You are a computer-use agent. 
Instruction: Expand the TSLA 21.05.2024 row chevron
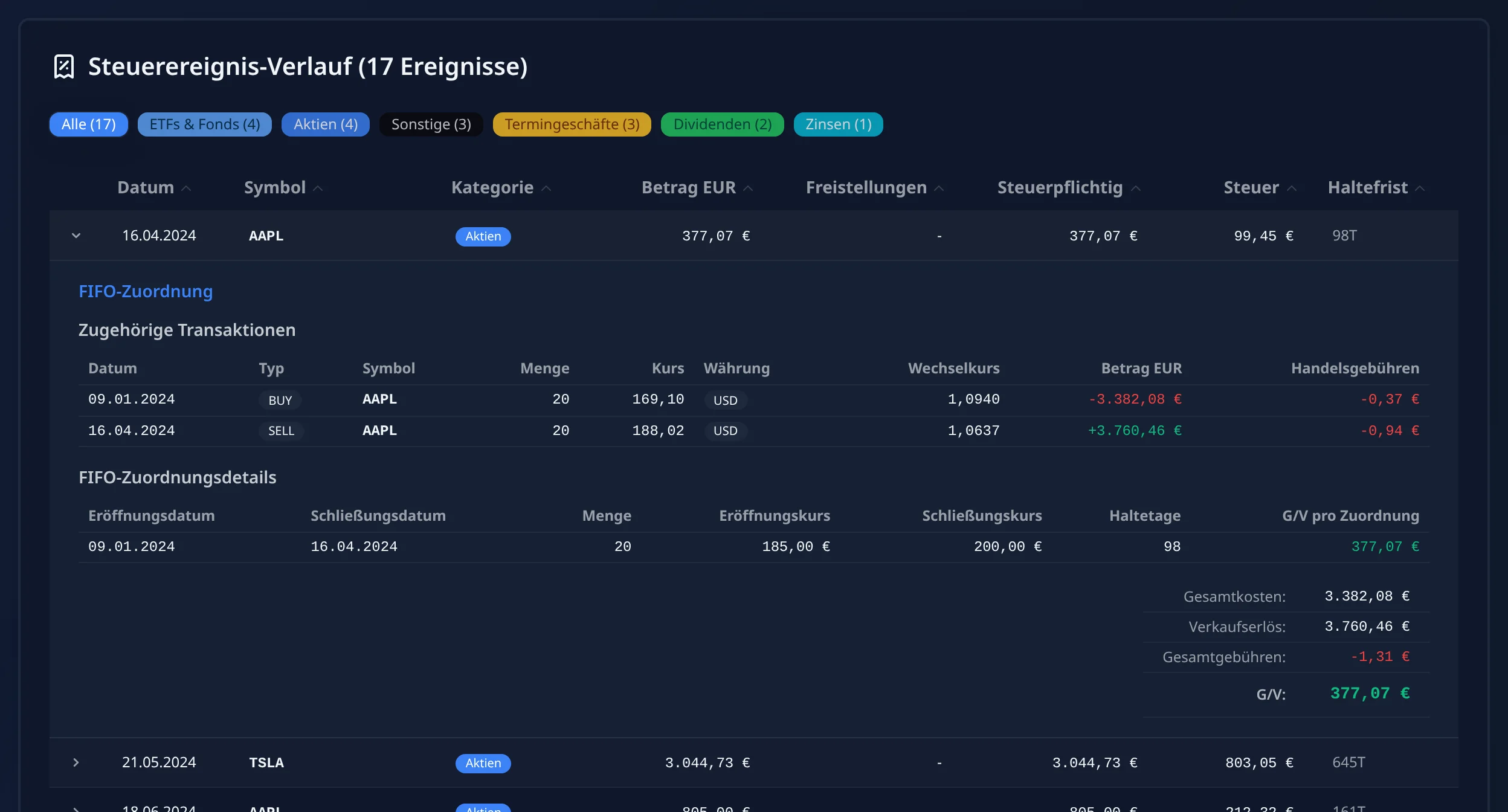tap(76, 762)
